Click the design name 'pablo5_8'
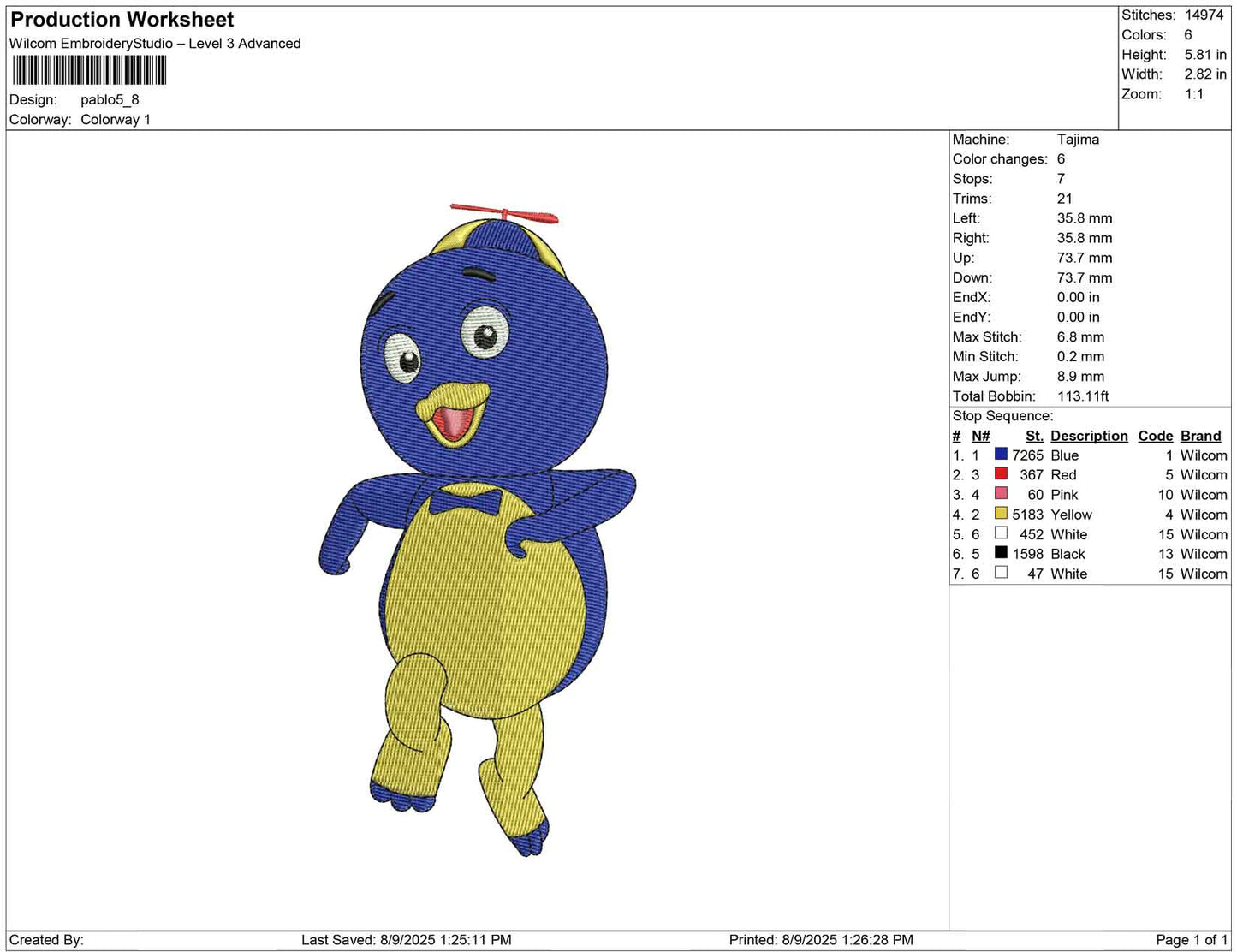 (x=110, y=100)
